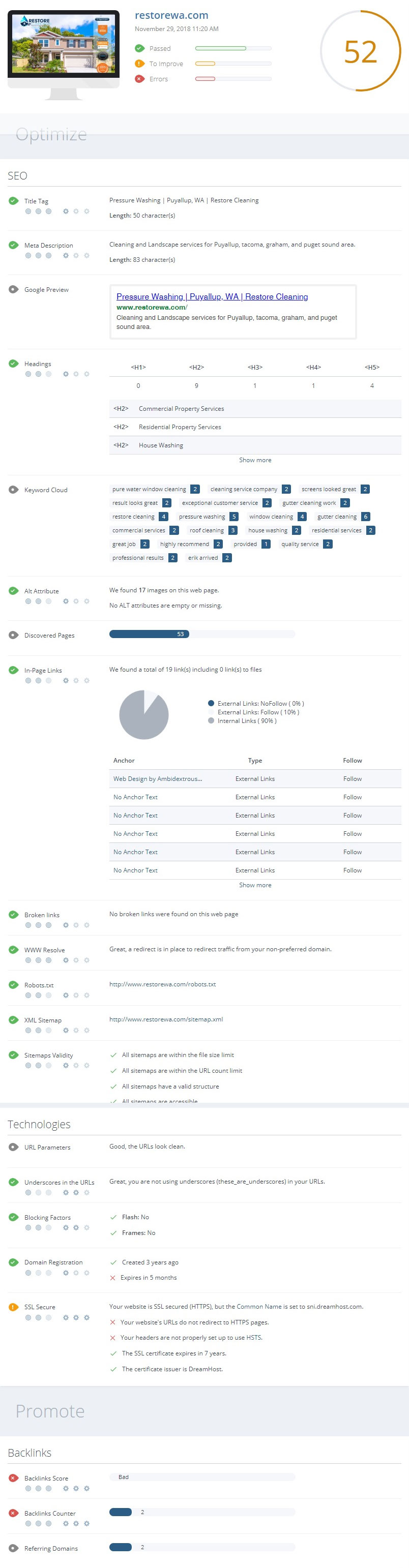Click the website screenshot thumbnail
This screenshot has height=1568, width=409.
point(64,43)
